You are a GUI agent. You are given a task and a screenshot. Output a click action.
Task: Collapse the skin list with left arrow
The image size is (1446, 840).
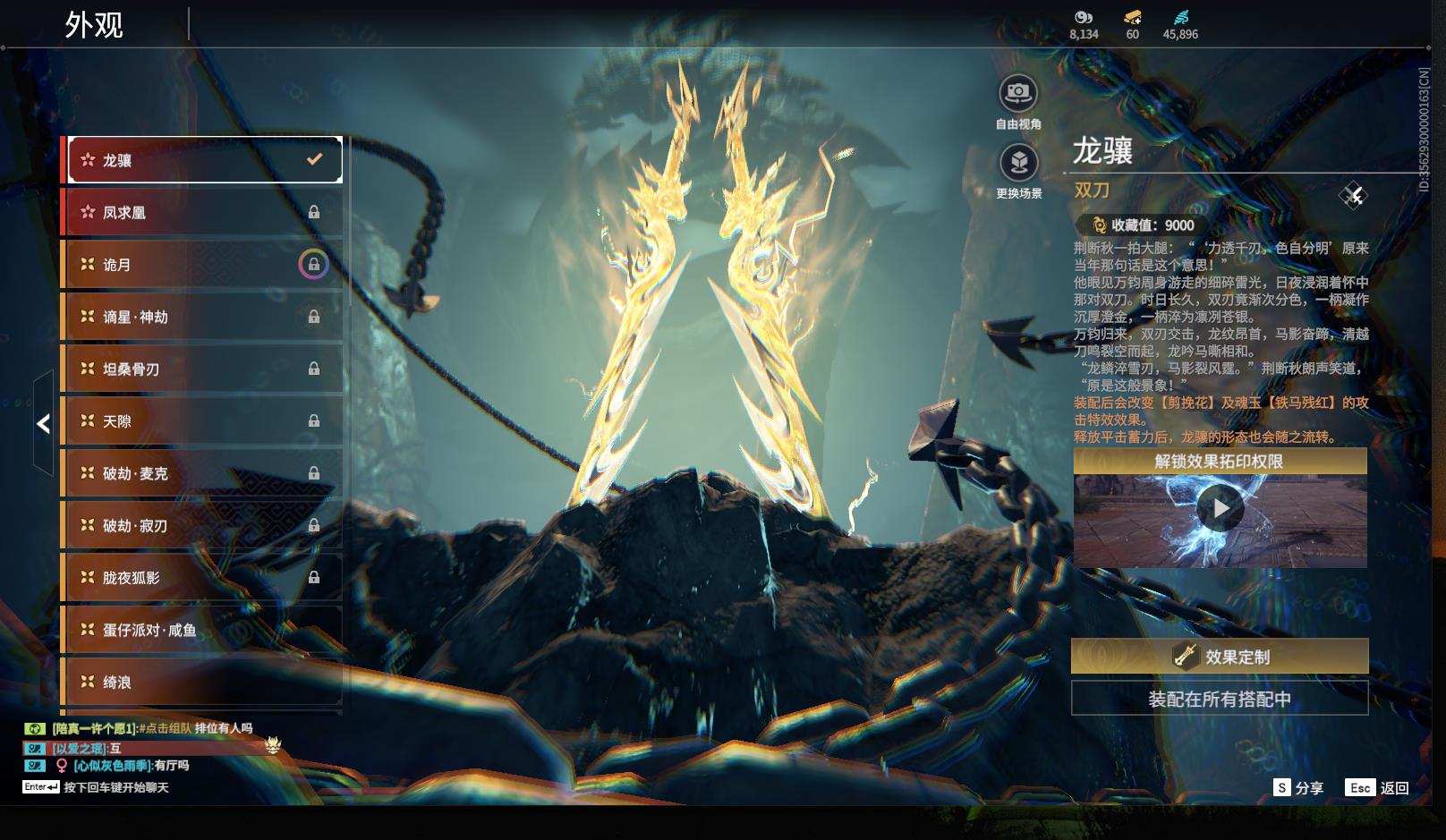coord(43,423)
